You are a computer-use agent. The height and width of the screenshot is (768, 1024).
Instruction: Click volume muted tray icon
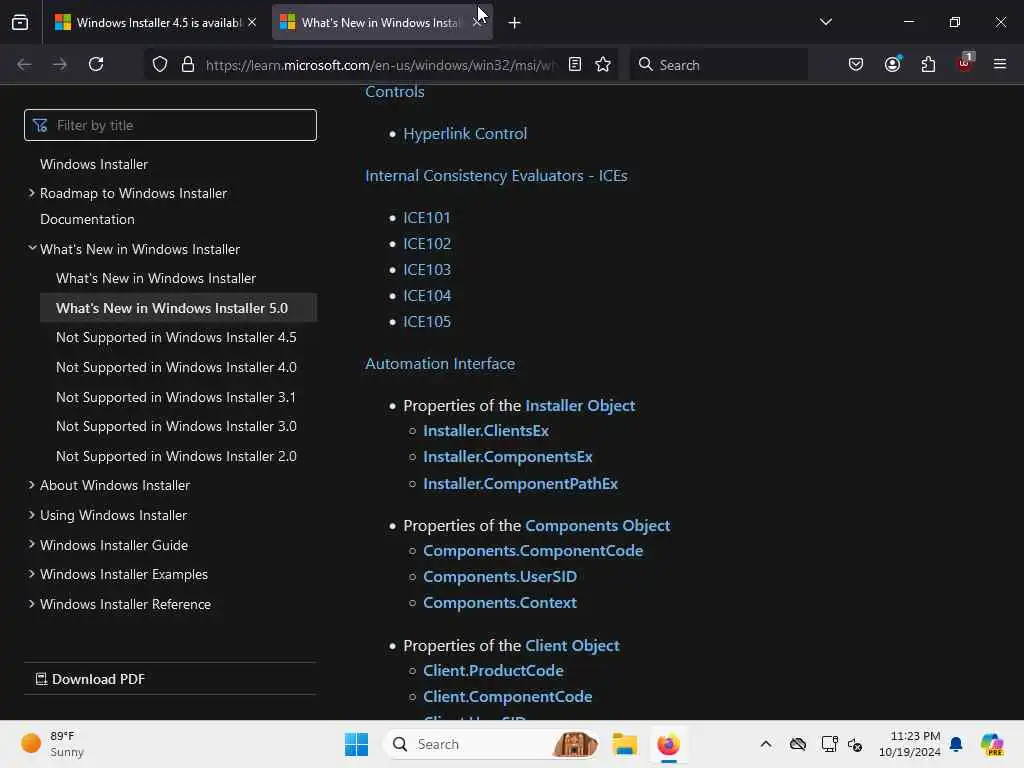tap(855, 744)
